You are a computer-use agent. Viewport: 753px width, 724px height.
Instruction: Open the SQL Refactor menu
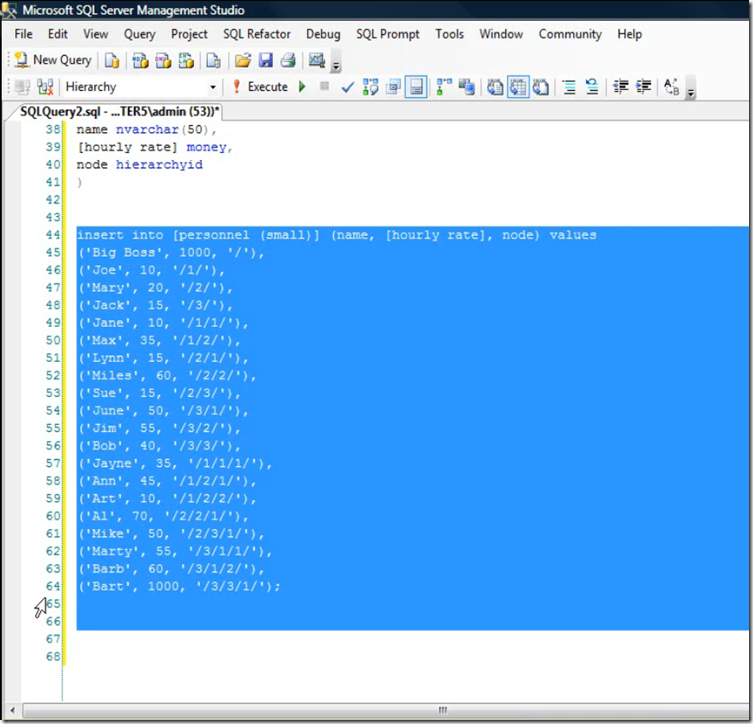tap(257, 34)
